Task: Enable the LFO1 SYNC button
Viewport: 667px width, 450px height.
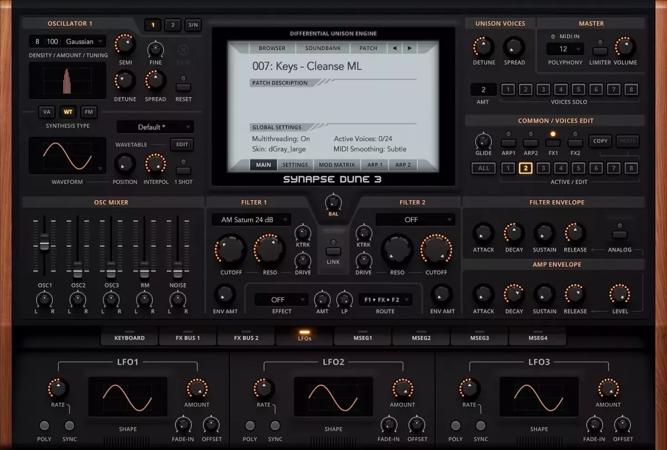Action: (x=69, y=426)
